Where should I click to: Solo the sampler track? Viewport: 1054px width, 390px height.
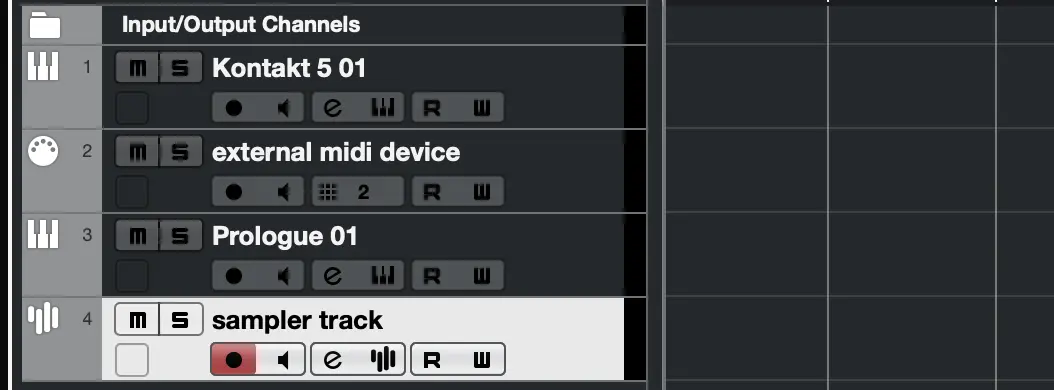coord(180,319)
